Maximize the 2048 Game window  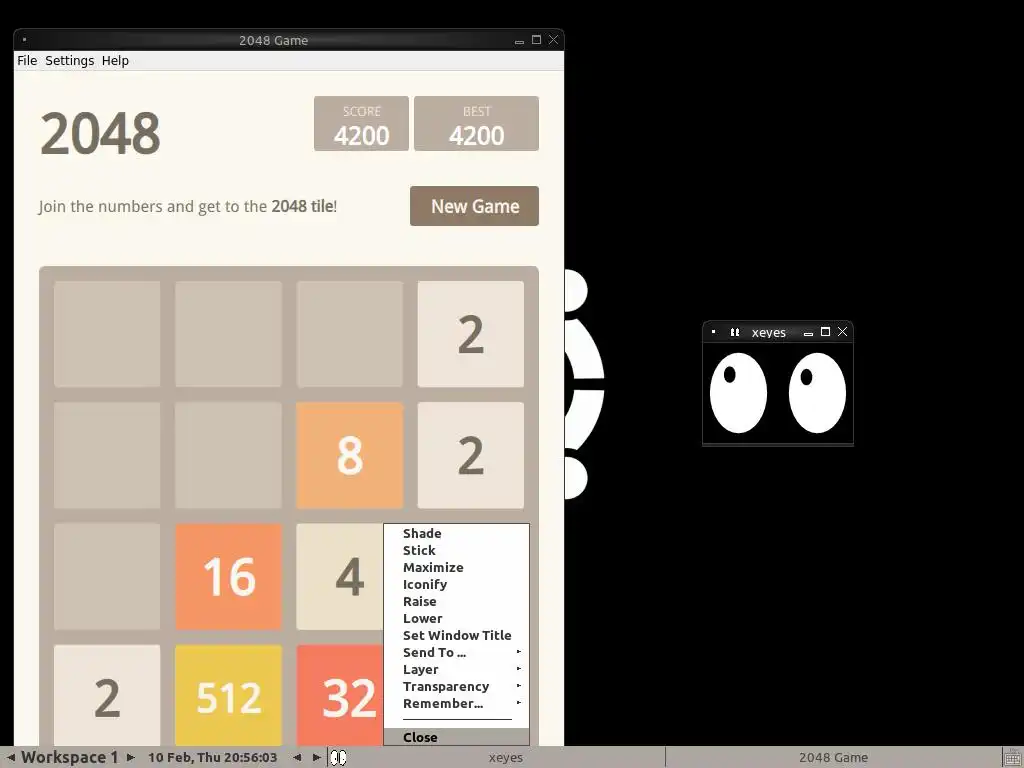tap(536, 40)
